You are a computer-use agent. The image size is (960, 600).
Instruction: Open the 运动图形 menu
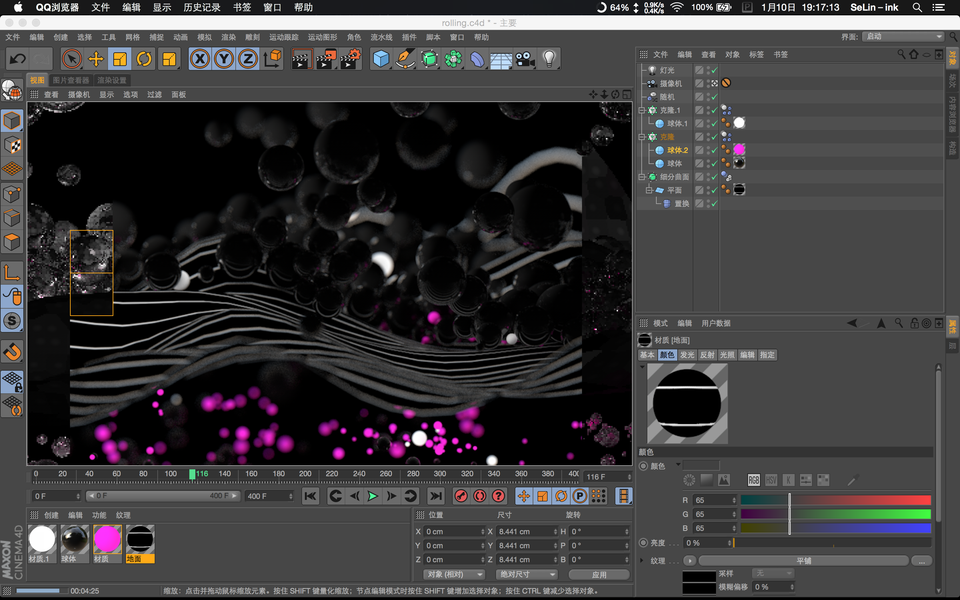point(322,37)
